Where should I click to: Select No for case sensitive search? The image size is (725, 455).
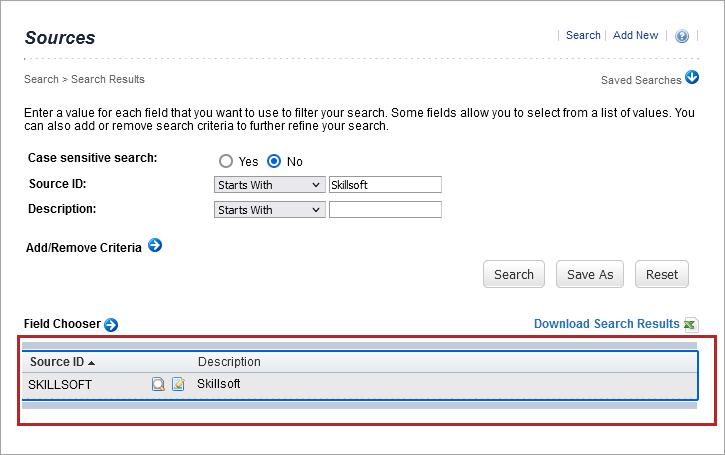(274, 161)
